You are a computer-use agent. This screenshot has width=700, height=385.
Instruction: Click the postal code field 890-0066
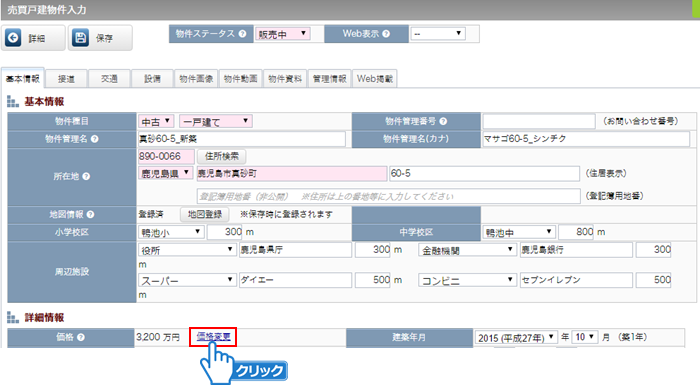tap(166, 156)
